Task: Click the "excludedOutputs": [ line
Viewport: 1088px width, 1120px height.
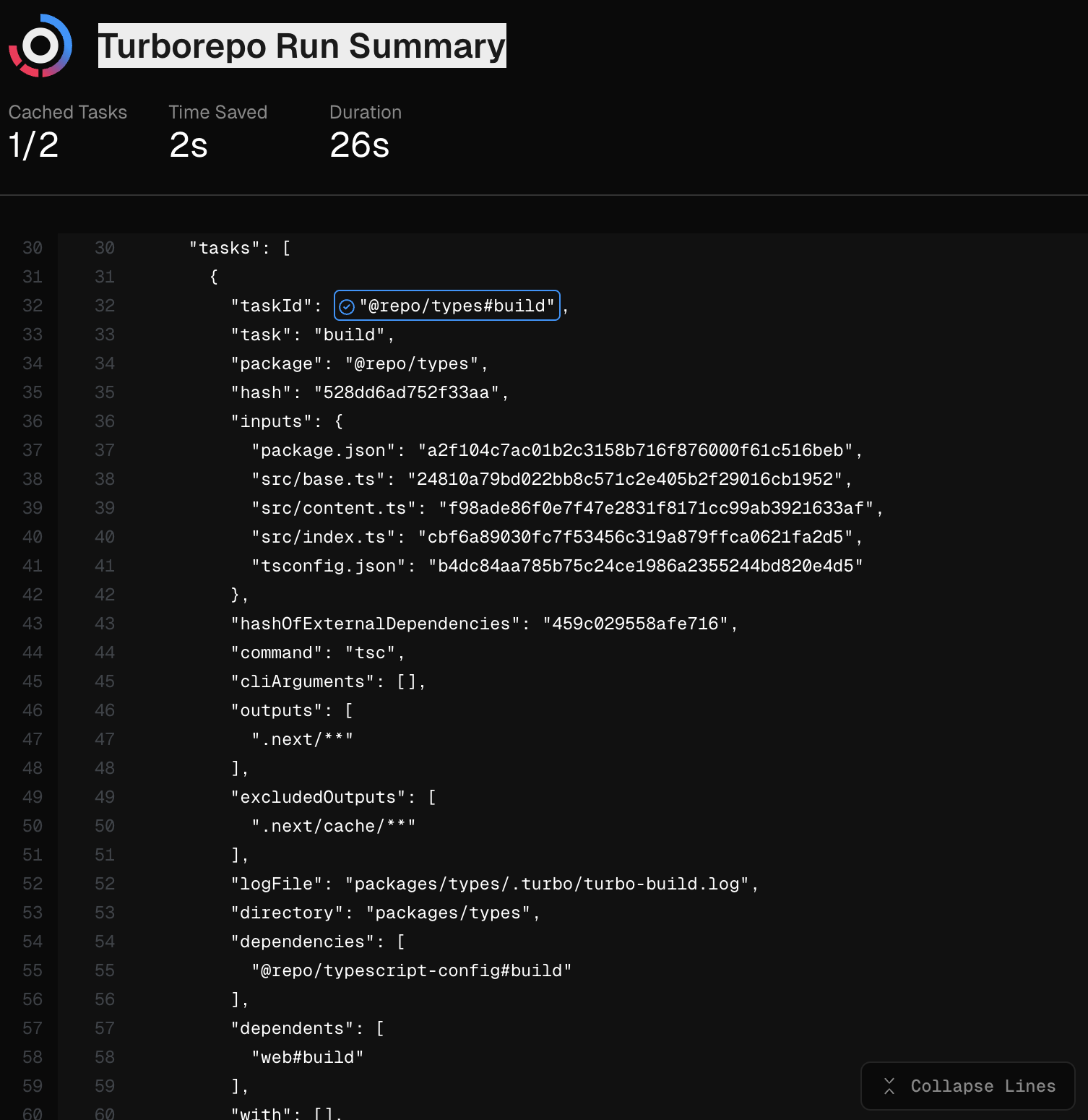Action: click(334, 797)
